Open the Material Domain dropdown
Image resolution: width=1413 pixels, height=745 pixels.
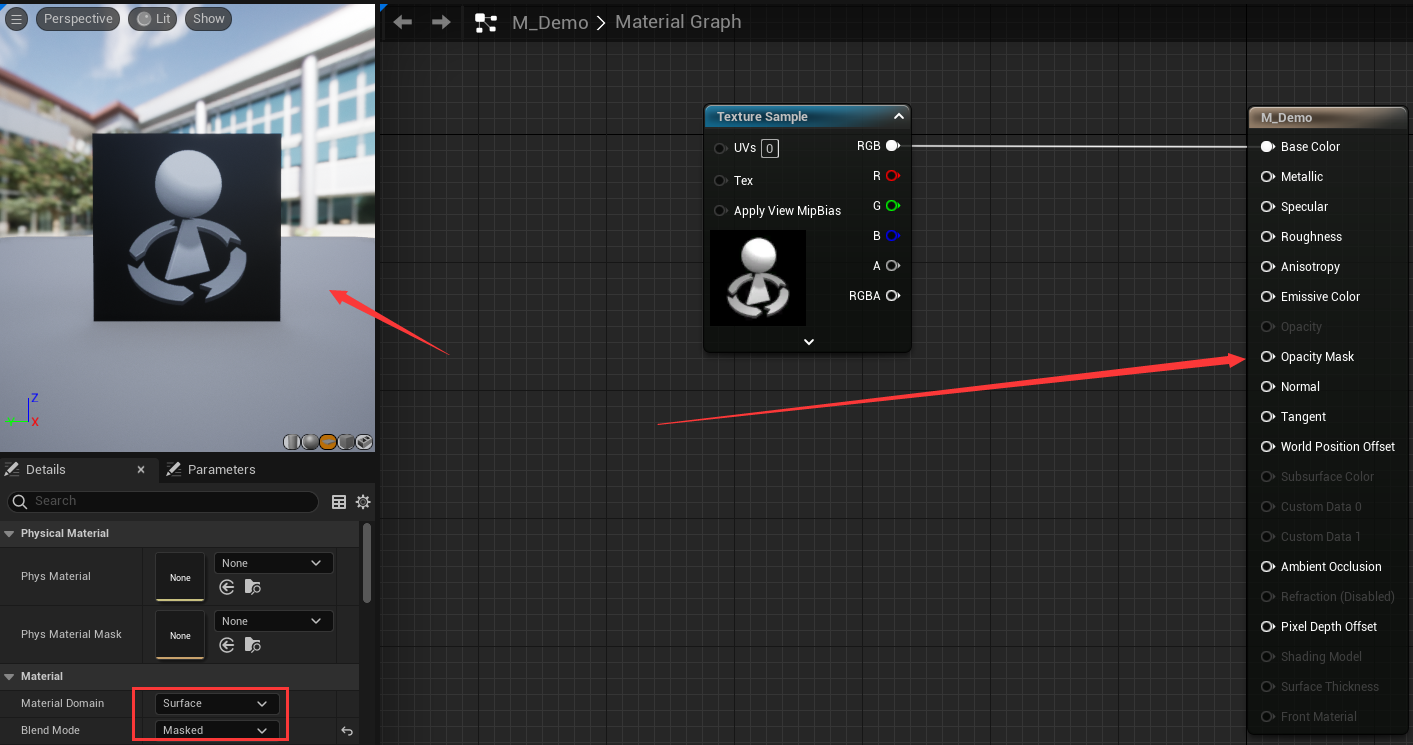click(216, 704)
